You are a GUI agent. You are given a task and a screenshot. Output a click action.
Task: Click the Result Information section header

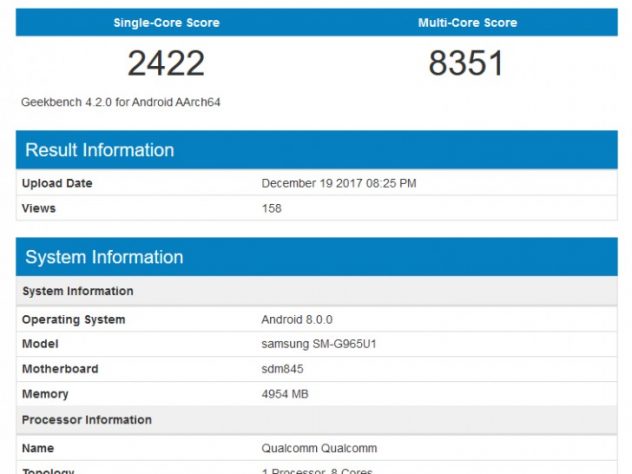pos(100,150)
